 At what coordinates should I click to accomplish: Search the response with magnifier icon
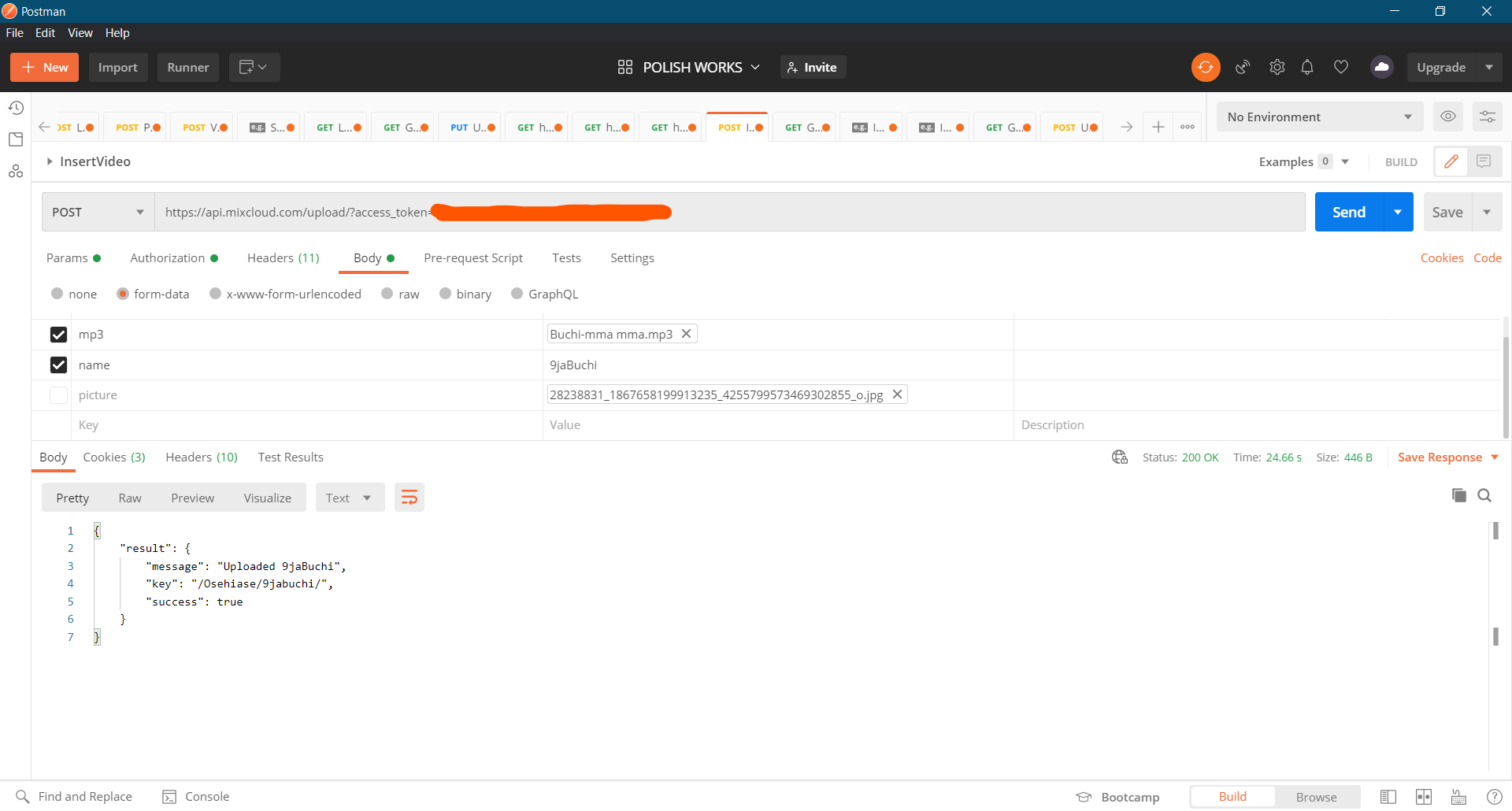click(1484, 495)
